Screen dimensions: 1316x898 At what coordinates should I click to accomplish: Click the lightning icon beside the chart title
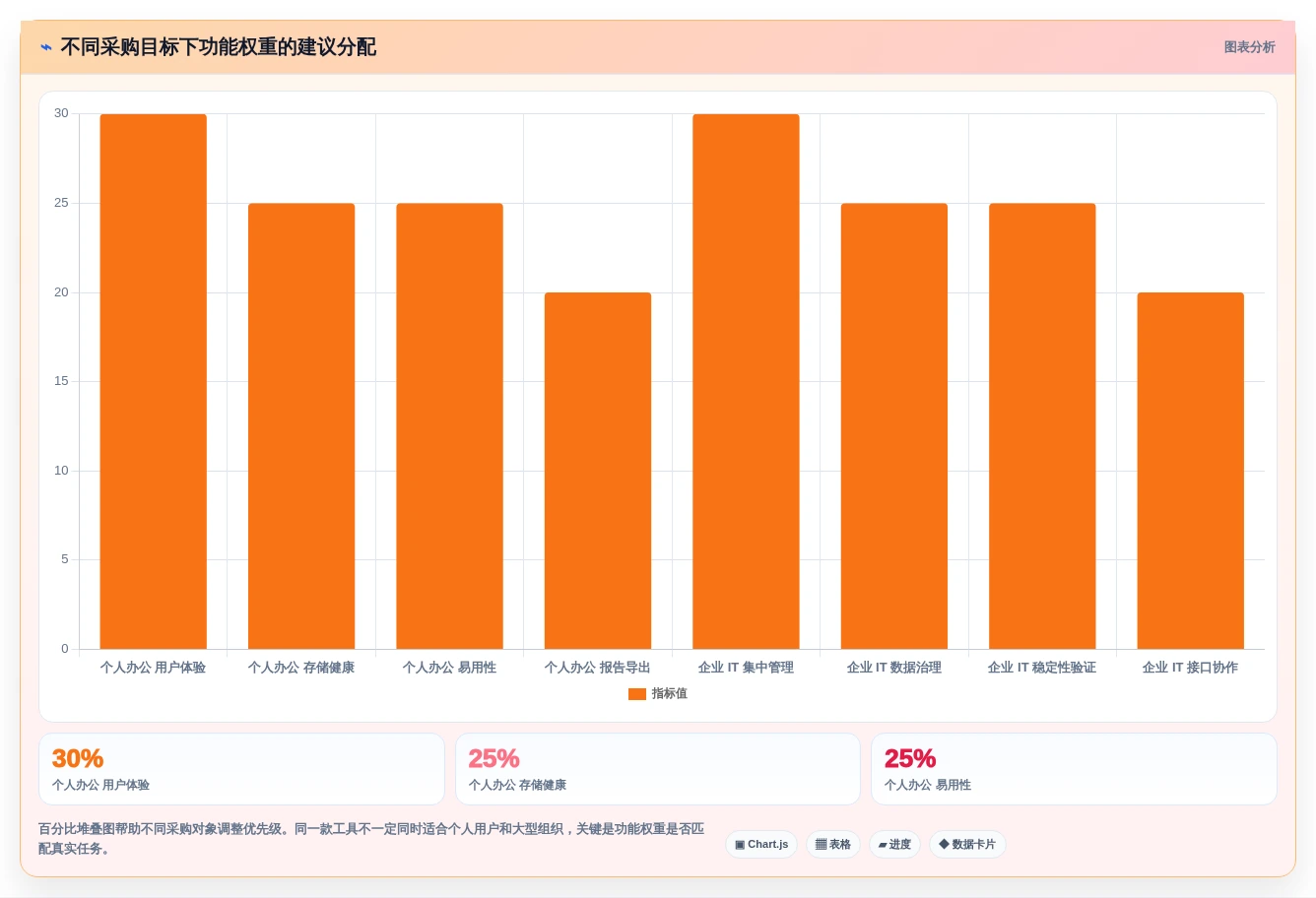click(46, 47)
